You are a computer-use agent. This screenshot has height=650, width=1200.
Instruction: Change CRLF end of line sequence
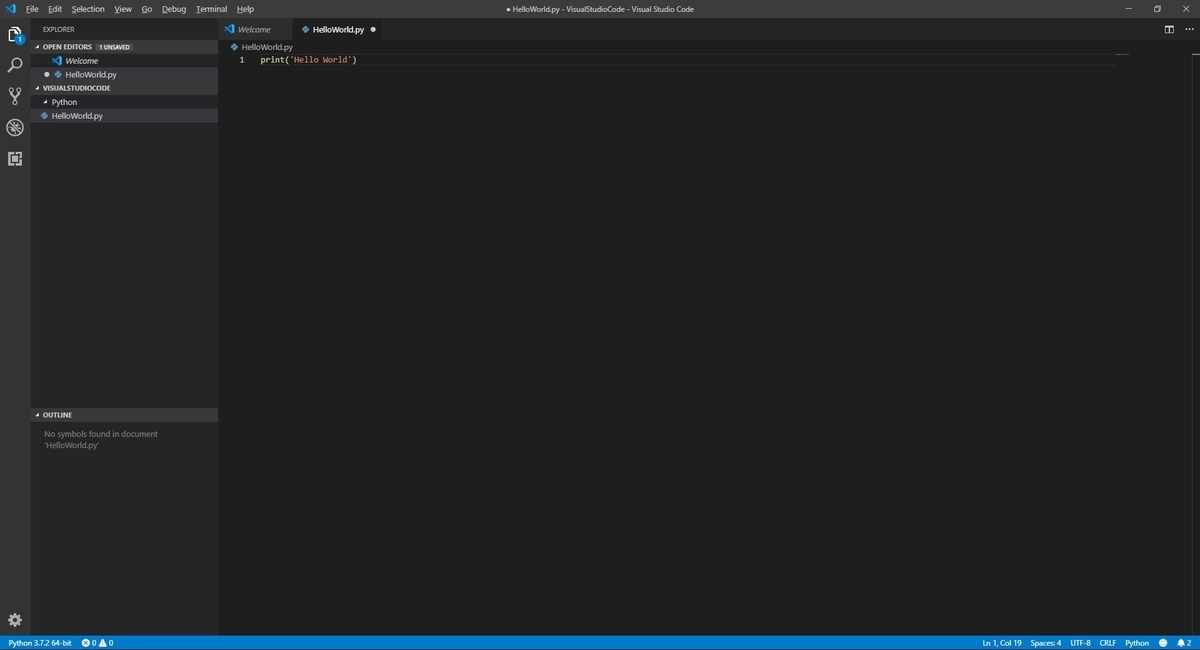click(x=1108, y=643)
